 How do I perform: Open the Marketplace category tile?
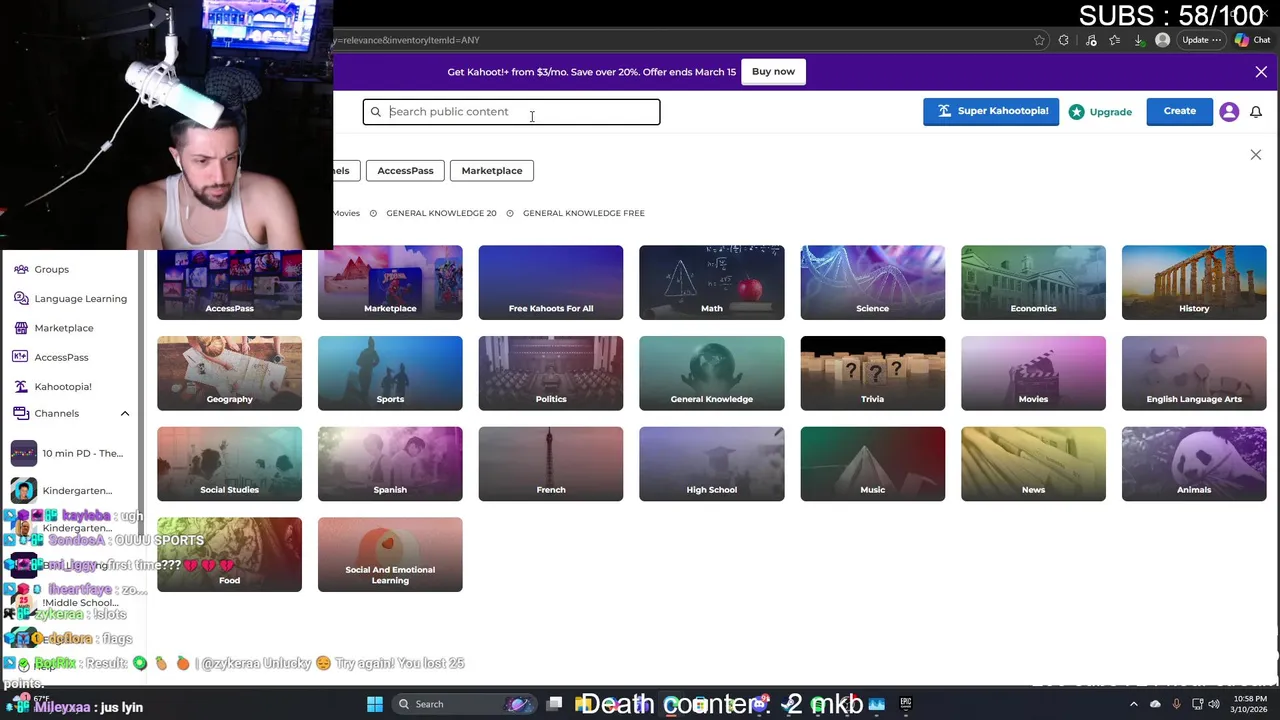(390, 283)
